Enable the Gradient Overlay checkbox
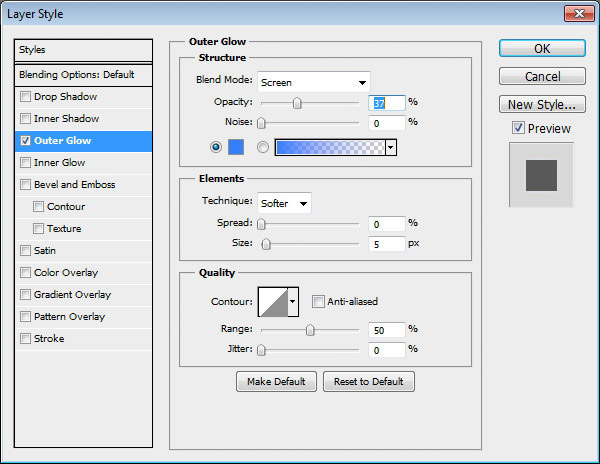The image size is (600, 464). 25,295
